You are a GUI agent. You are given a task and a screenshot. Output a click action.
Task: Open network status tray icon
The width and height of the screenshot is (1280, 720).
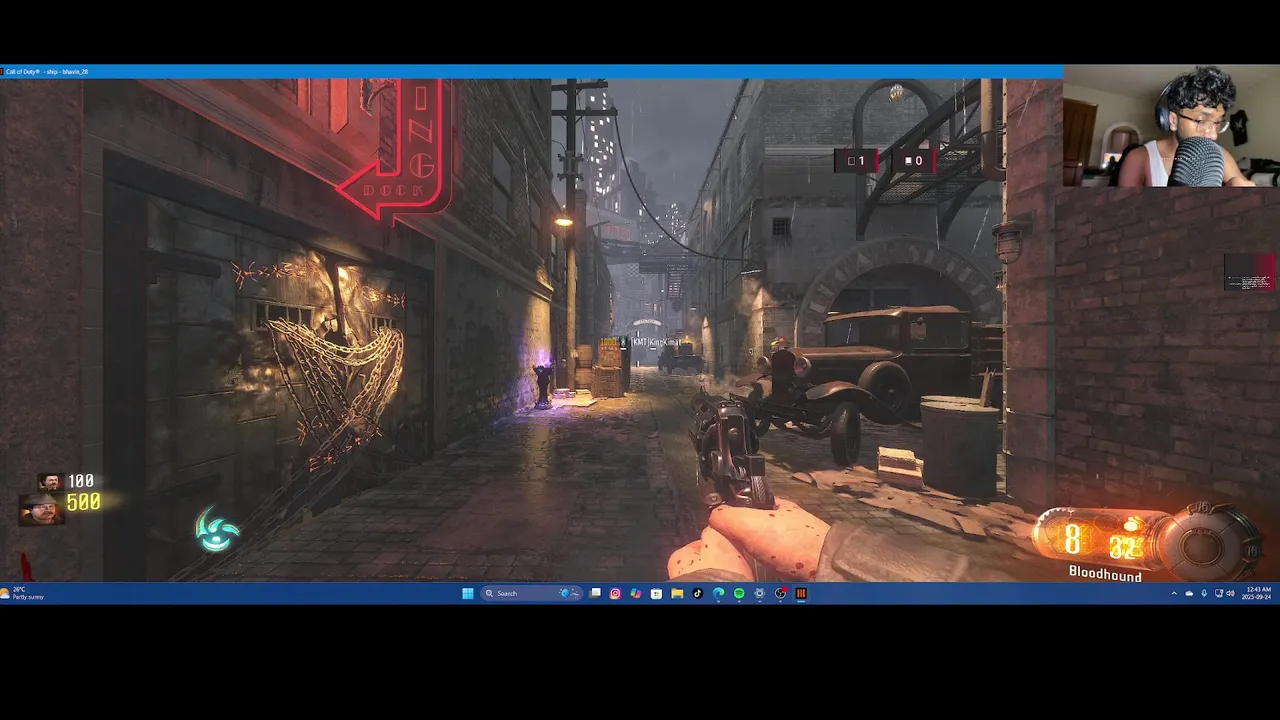[1218, 593]
